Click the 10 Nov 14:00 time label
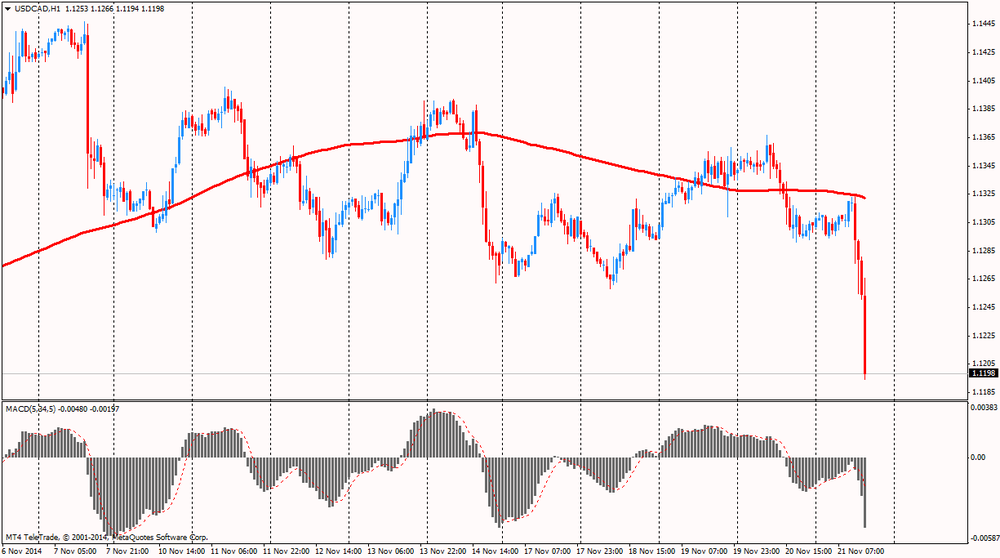 [x=182, y=551]
